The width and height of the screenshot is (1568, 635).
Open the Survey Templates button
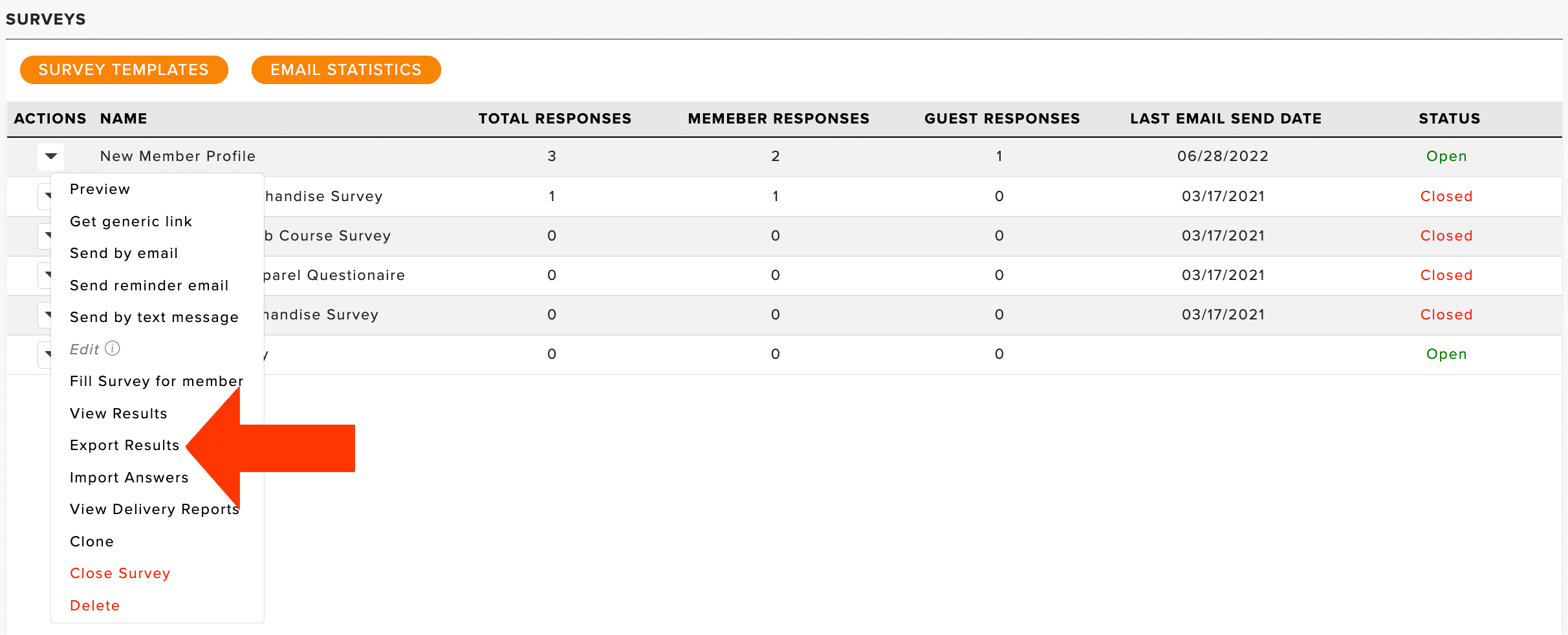[124, 70]
